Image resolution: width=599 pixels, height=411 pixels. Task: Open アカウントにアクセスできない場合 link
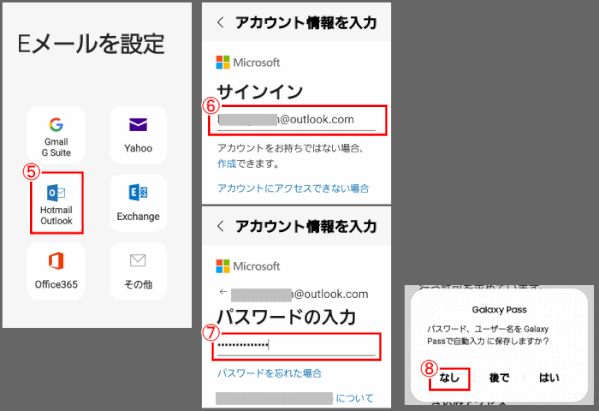pyautogui.click(x=293, y=188)
